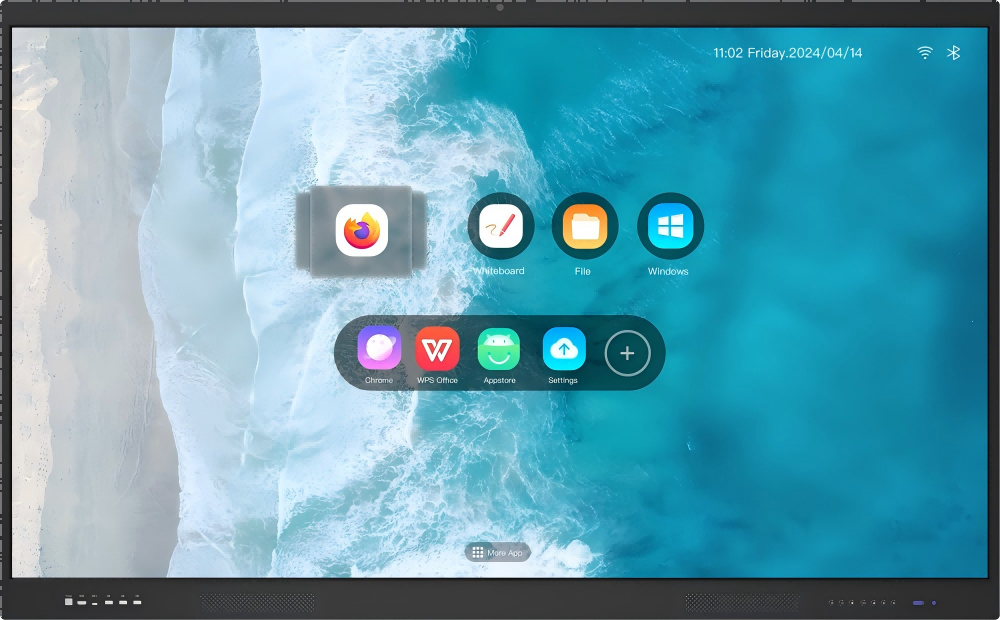Image resolution: width=1000 pixels, height=620 pixels.
Task: Switch to Windows via its icon
Action: (x=669, y=226)
